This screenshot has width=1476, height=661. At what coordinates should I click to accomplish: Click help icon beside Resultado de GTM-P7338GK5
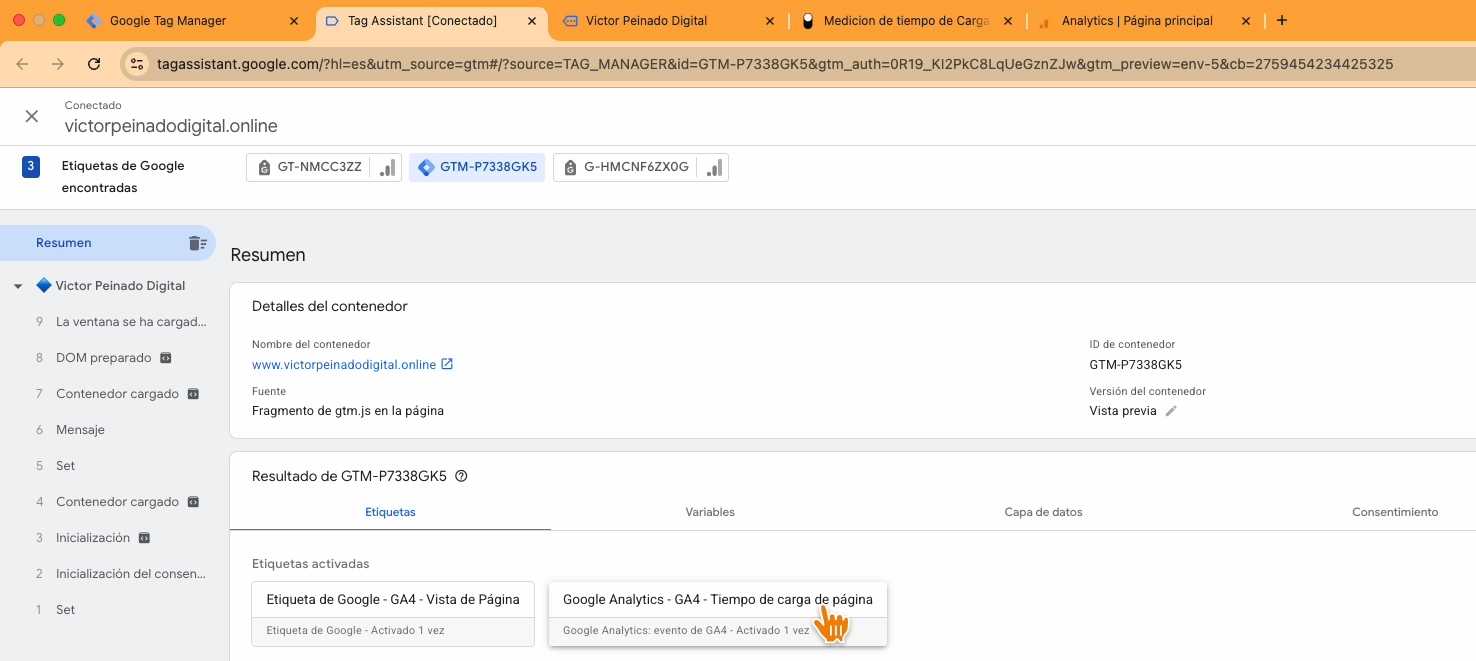coord(461,476)
